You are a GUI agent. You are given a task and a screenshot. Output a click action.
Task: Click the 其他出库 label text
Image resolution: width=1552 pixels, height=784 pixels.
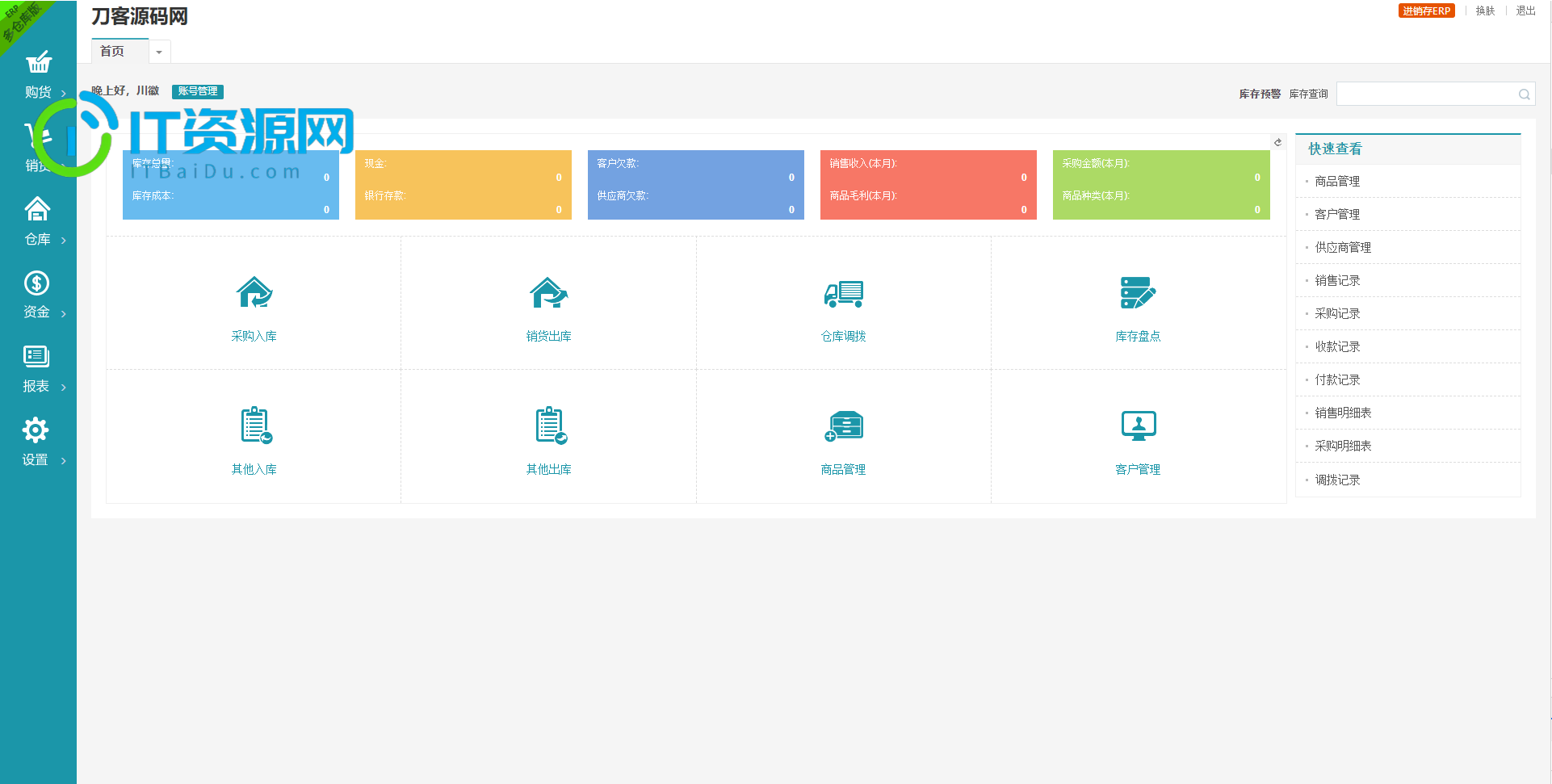coord(549,469)
